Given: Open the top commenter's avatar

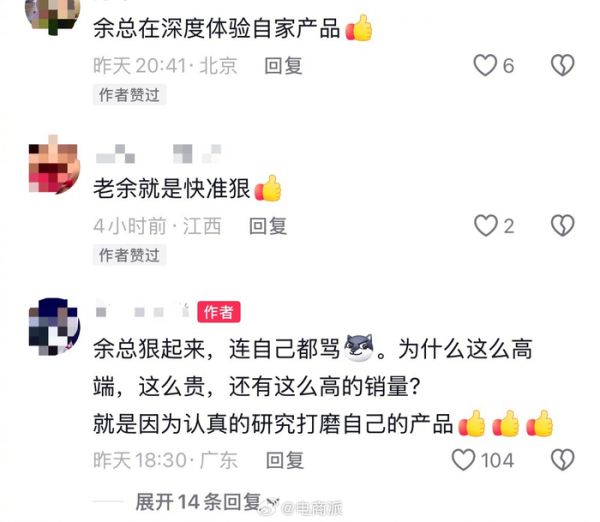Looking at the screenshot, I should [x=52, y=15].
